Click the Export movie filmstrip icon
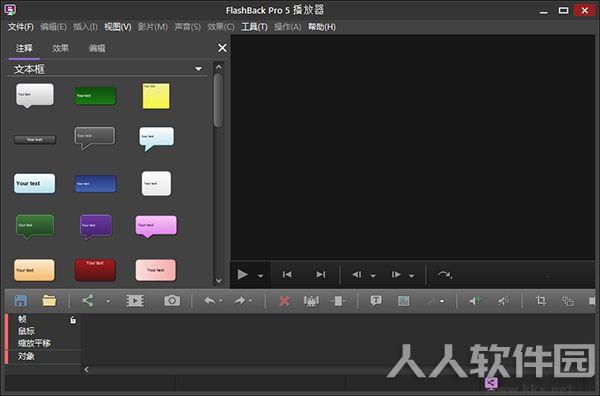This screenshot has width=600, height=396. click(135, 301)
